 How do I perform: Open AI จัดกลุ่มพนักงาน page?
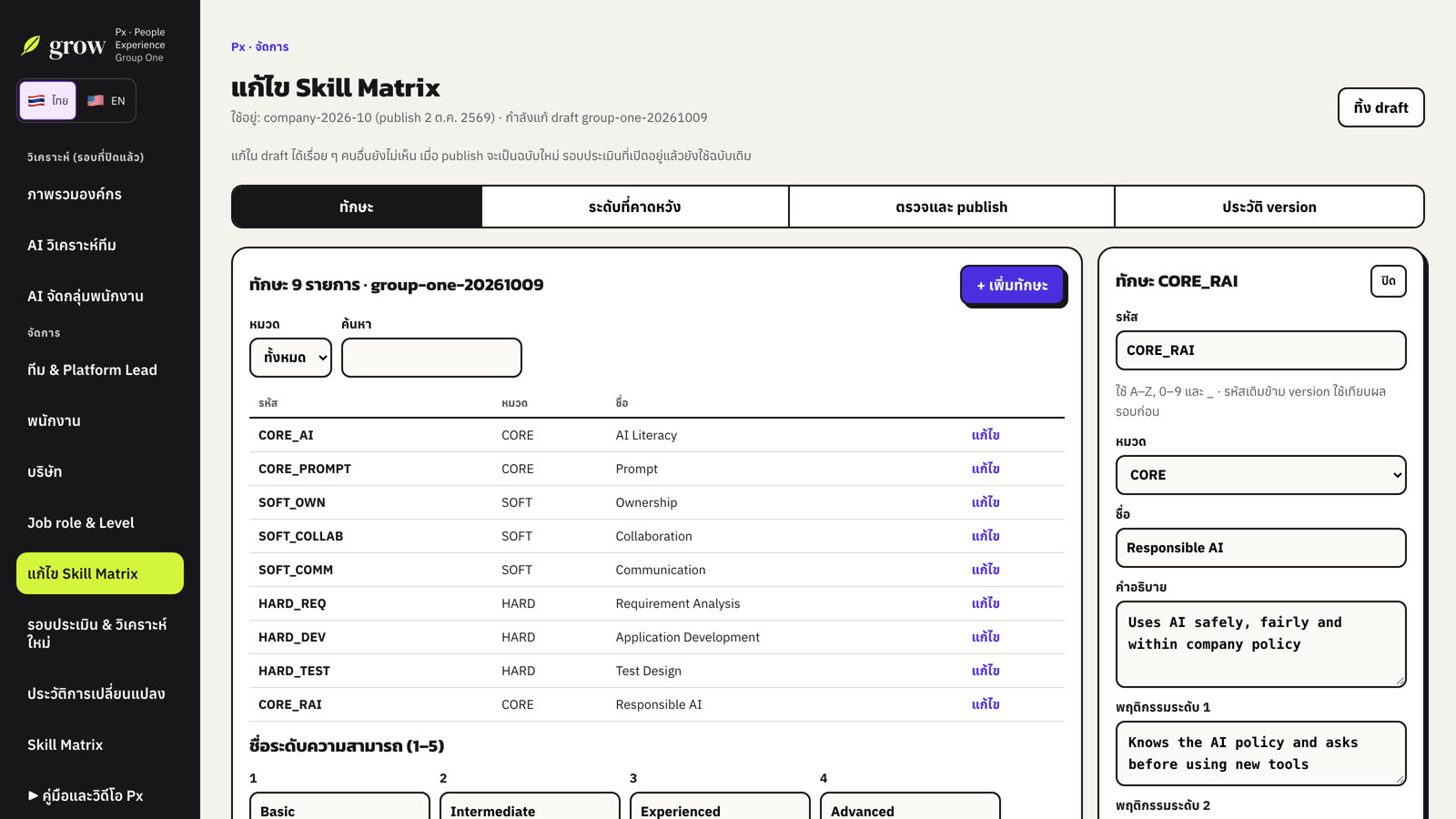coord(100,297)
